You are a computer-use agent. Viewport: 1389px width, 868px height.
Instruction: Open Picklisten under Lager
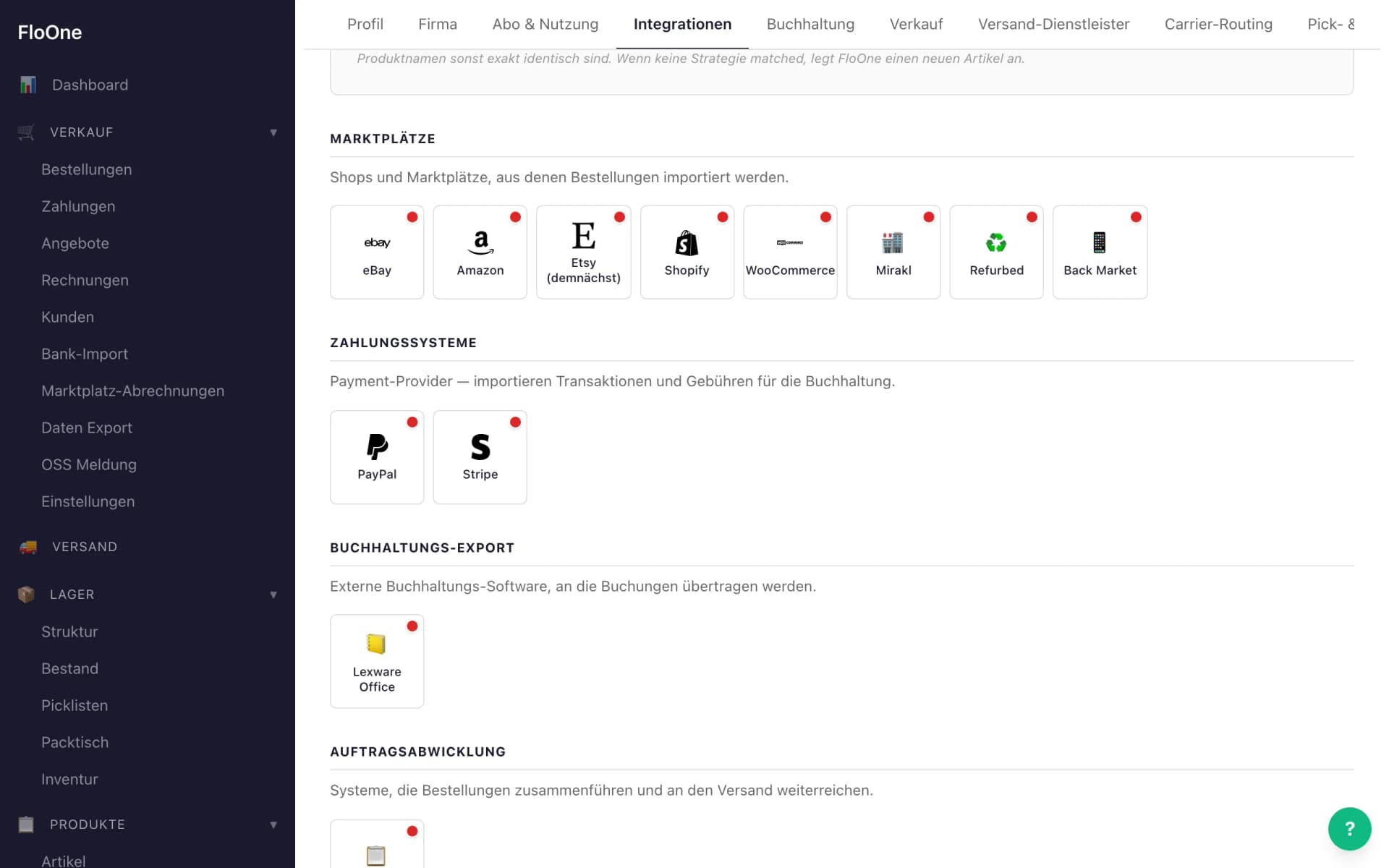(x=75, y=705)
